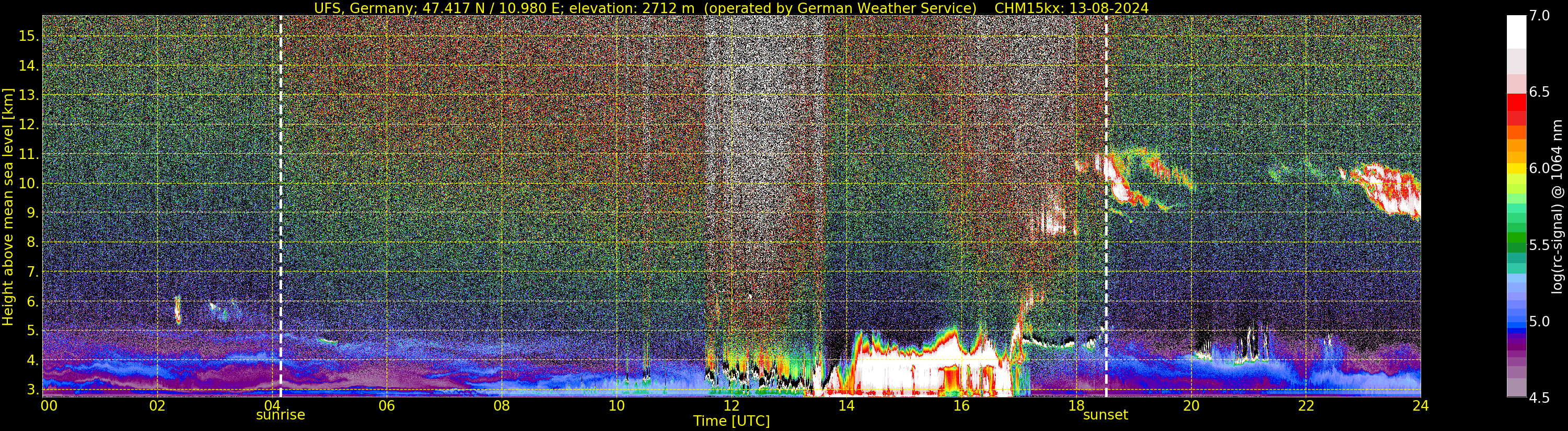Image resolution: width=1568 pixels, height=431 pixels.
Task: Click the "16" time axis tick label
Action: 961,406
